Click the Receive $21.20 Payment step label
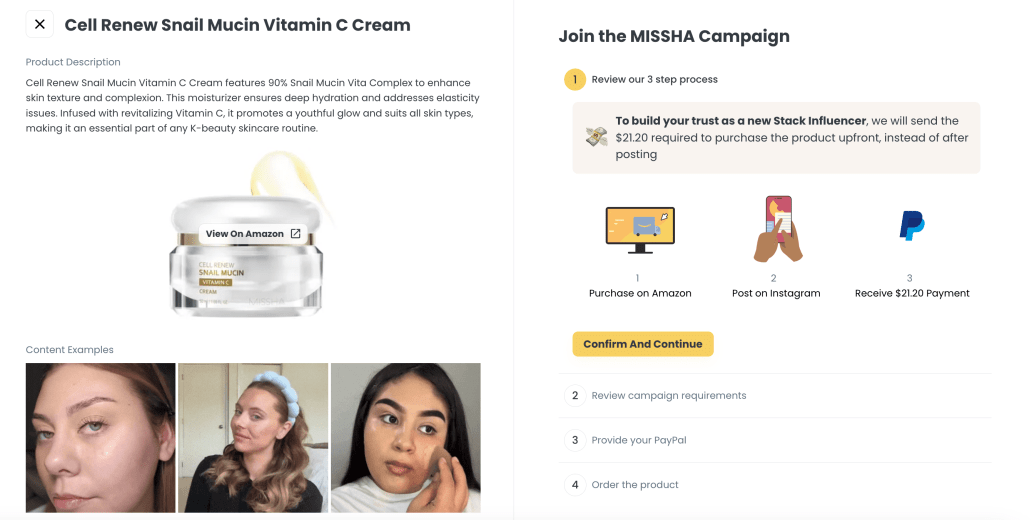 (x=912, y=294)
